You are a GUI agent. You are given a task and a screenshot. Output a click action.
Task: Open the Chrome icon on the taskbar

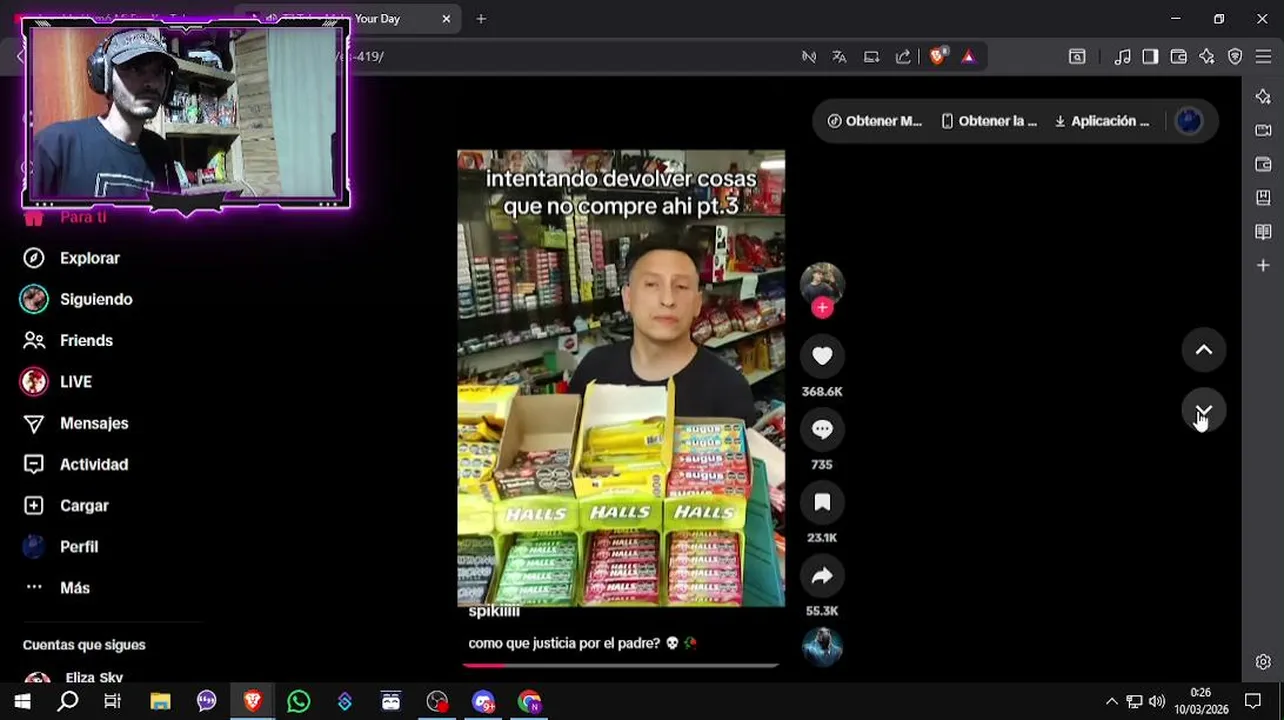529,702
